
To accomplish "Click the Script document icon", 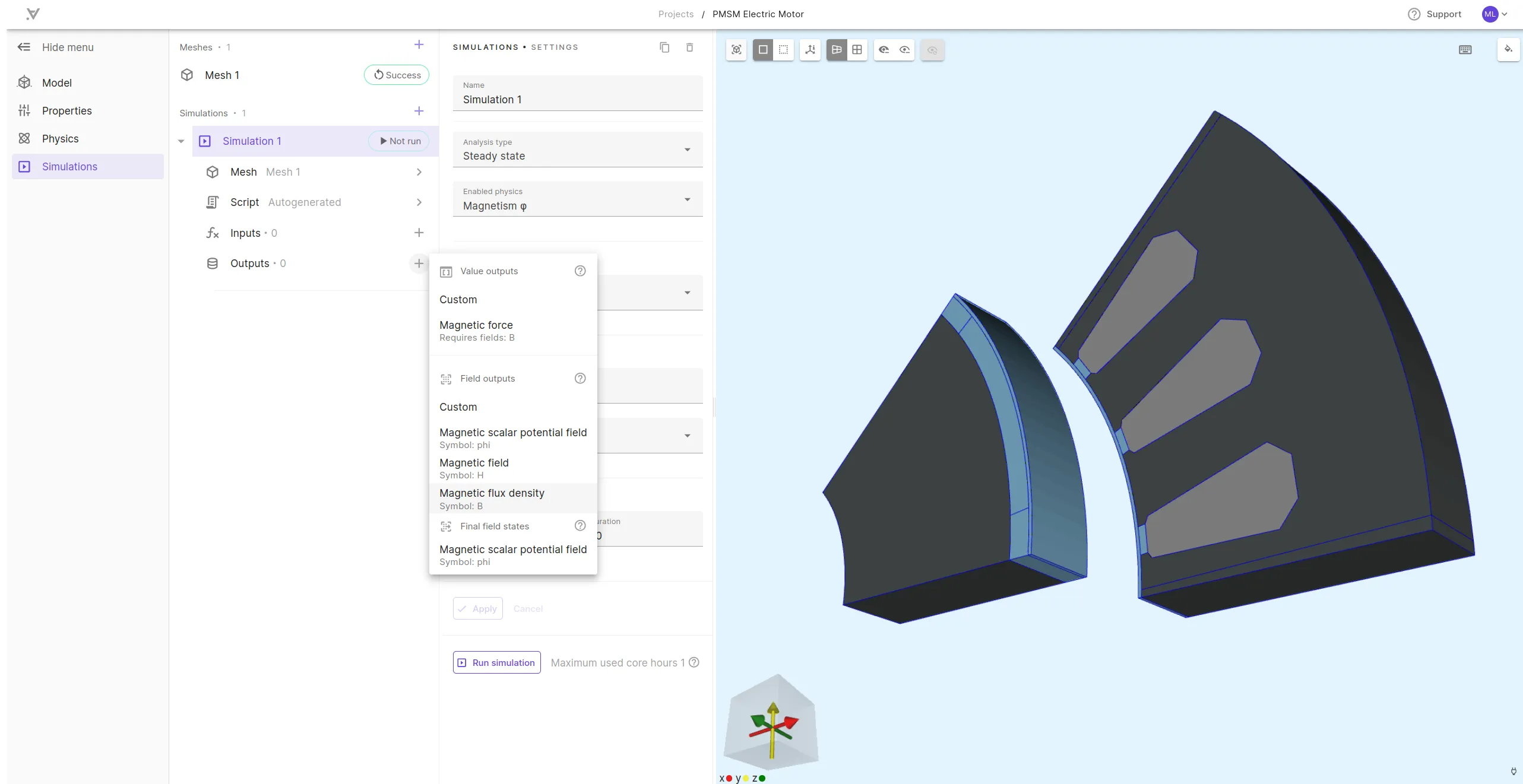I will tap(212, 202).
